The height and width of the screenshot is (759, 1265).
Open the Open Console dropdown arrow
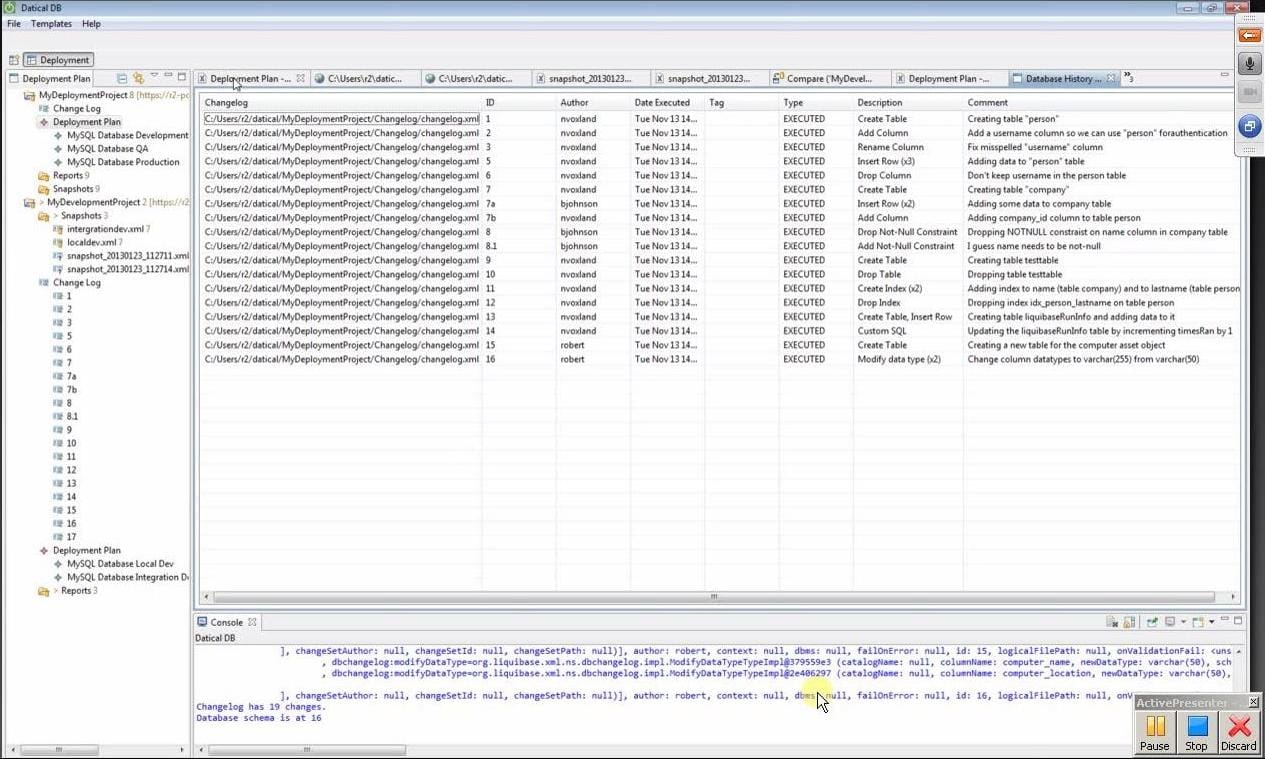click(1211, 622)
